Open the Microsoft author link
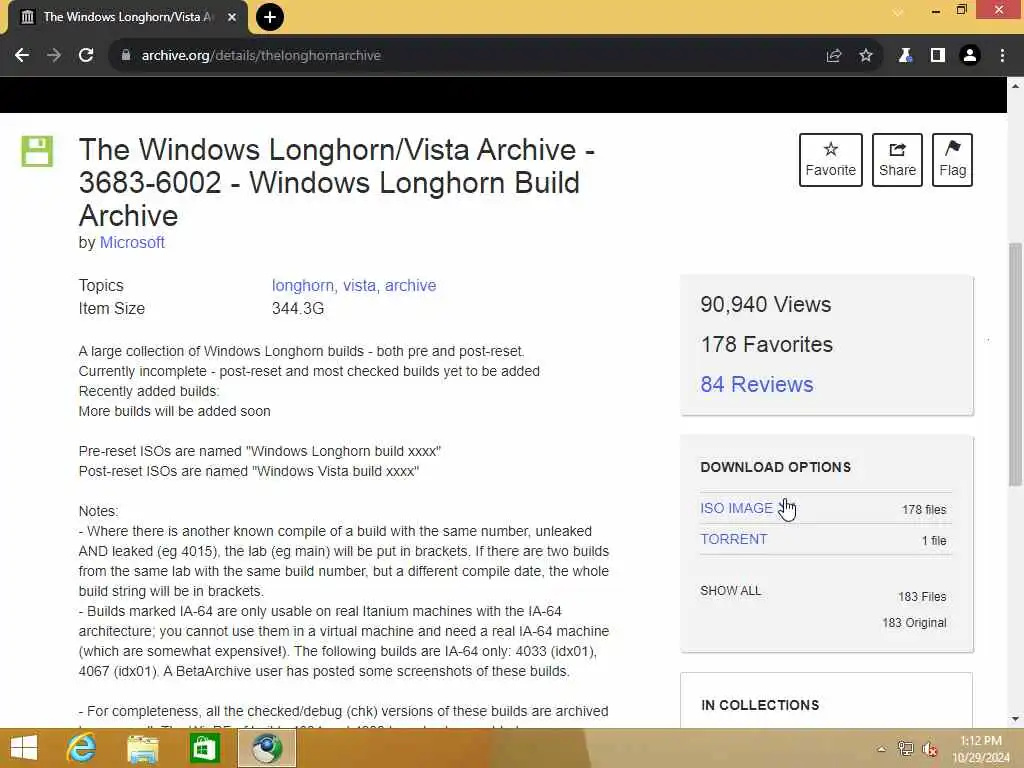This screenshot has width=1024, height=768. click(132, 242)
